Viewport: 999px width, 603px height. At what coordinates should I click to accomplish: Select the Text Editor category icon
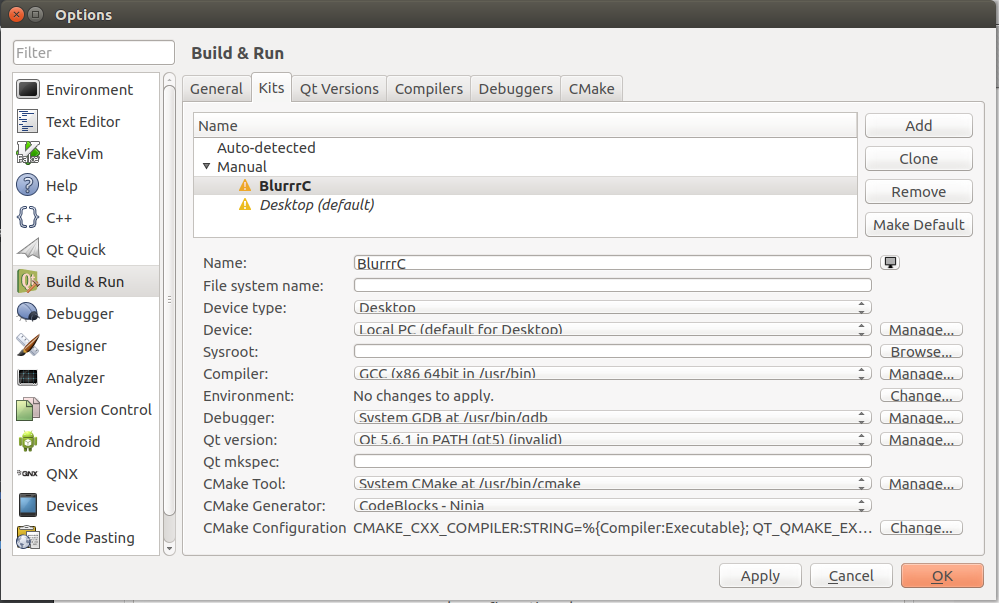pyautogui.click(x=28, y=122)
